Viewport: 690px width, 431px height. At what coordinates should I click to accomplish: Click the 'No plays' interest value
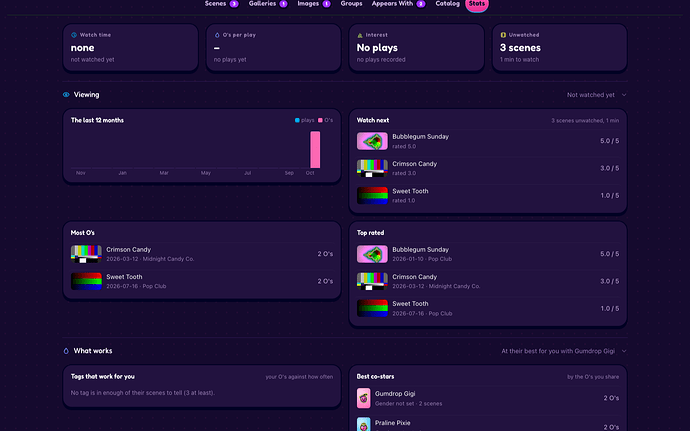click(377, 48)
